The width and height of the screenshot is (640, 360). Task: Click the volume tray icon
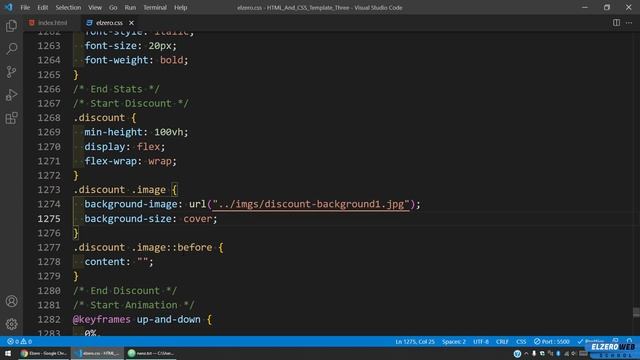tap(574, 353)
